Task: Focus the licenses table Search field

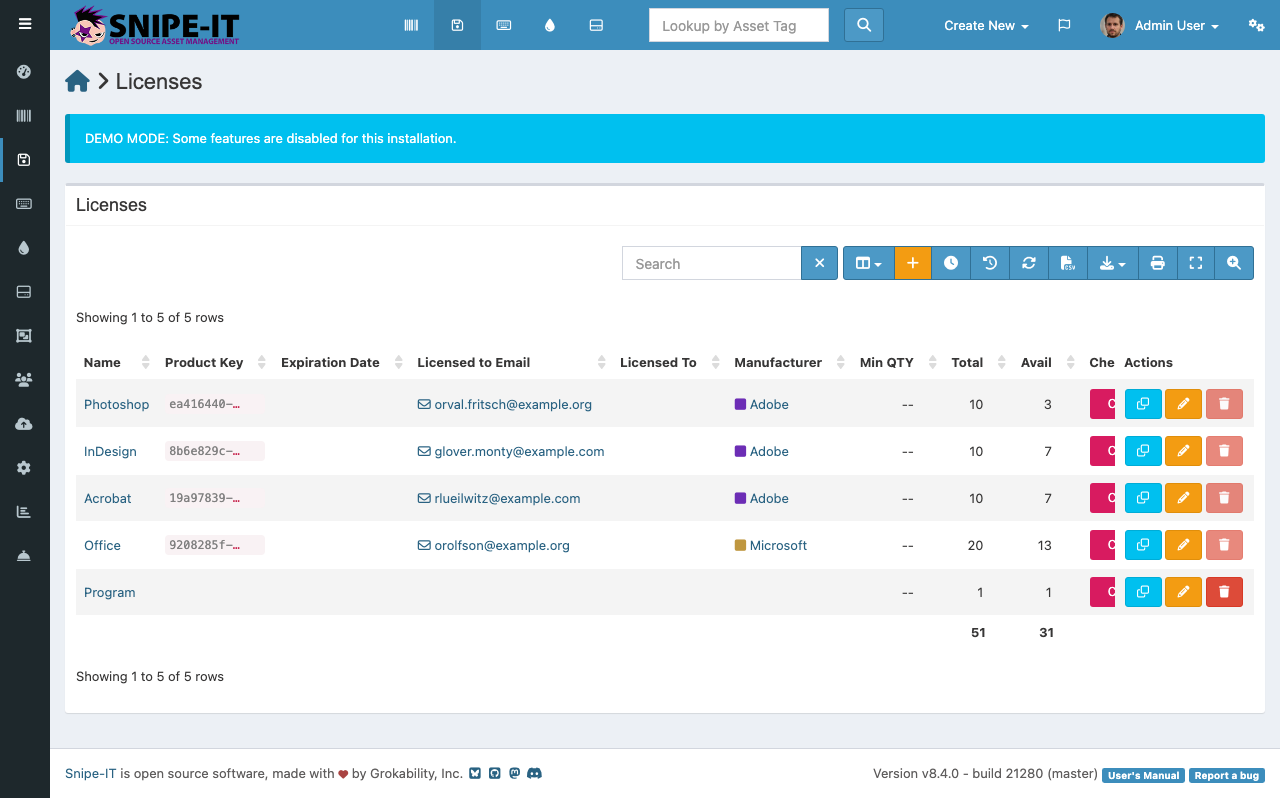Action: [x=712, y=263]
